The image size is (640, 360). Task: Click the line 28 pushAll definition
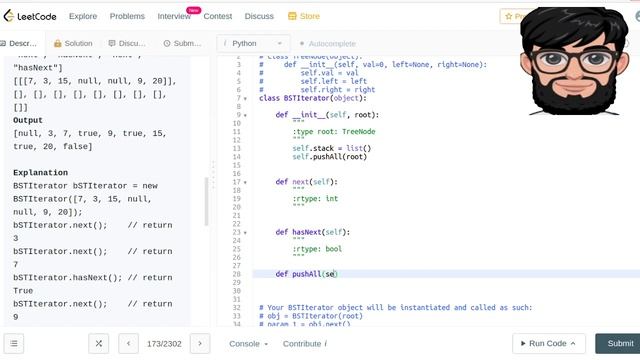coord(307,274)
